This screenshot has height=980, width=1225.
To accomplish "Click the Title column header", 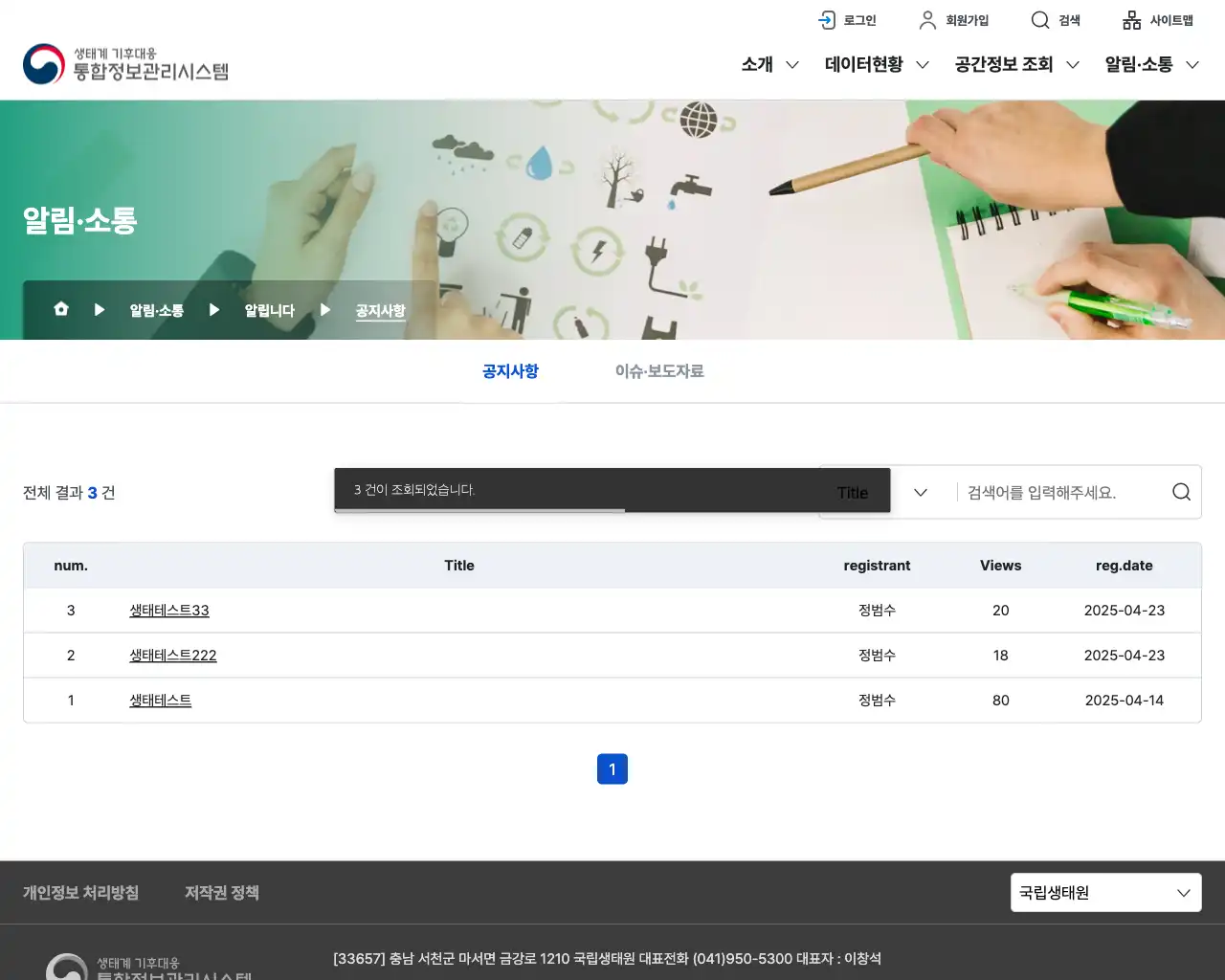I will point(459,566).
